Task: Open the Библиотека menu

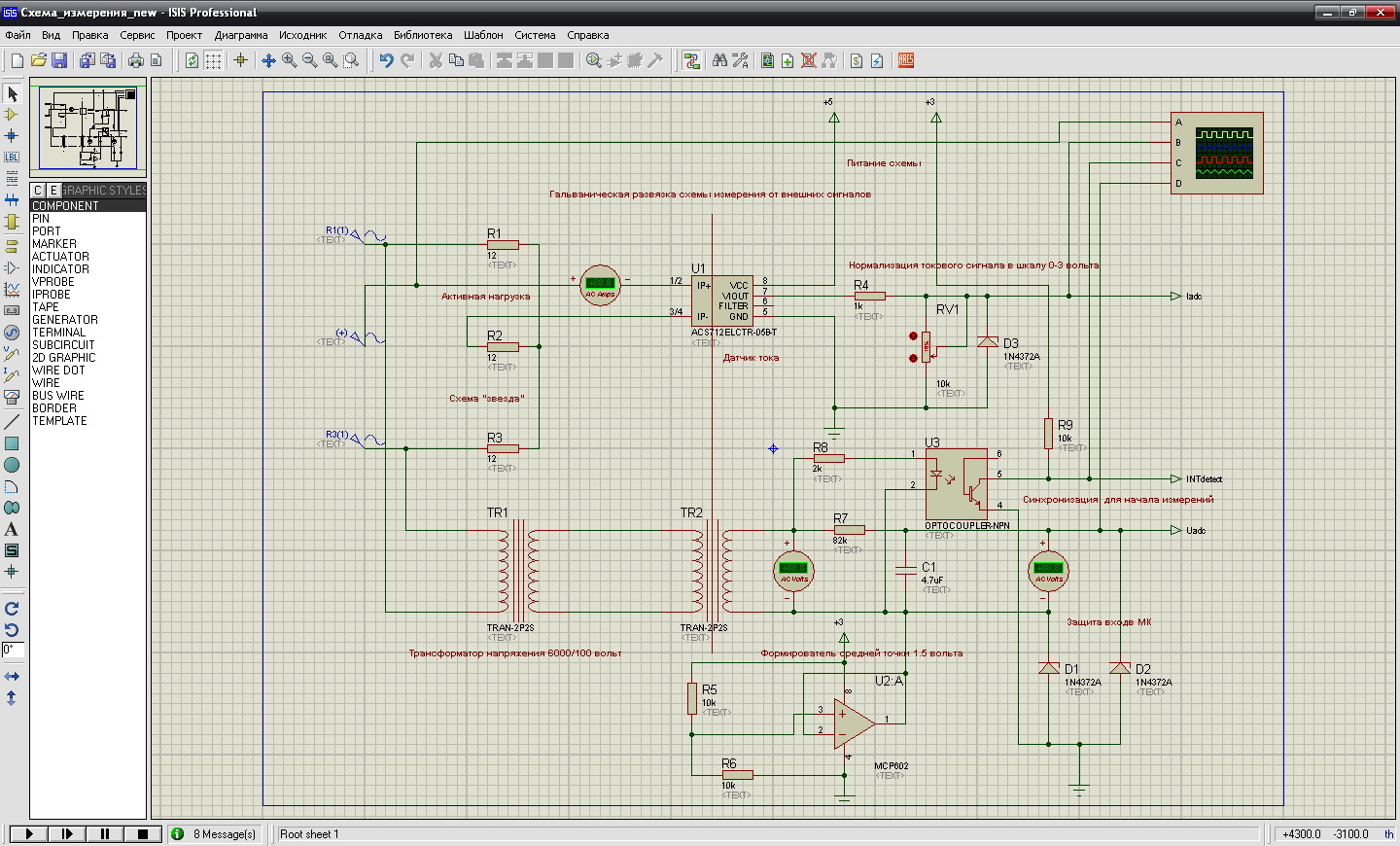Action: click(423, 35)
